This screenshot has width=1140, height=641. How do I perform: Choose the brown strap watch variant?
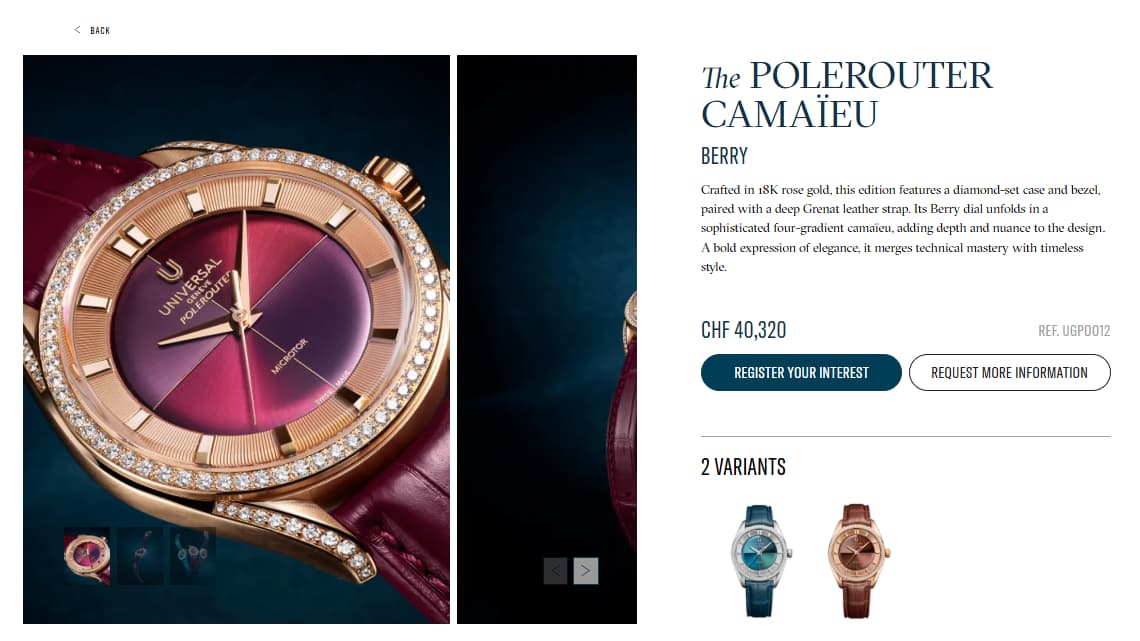(x=858, y=560)
